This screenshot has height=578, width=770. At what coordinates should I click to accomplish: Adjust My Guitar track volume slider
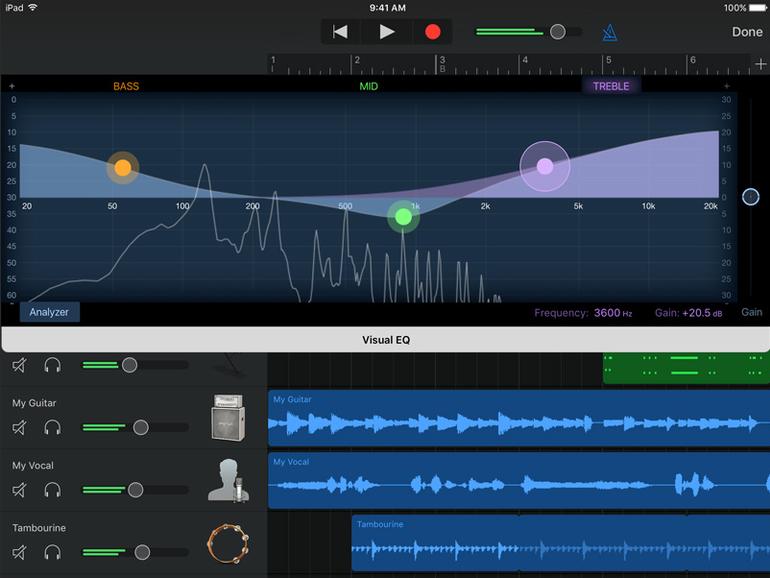pyautogui.click(x=141, y=427)
